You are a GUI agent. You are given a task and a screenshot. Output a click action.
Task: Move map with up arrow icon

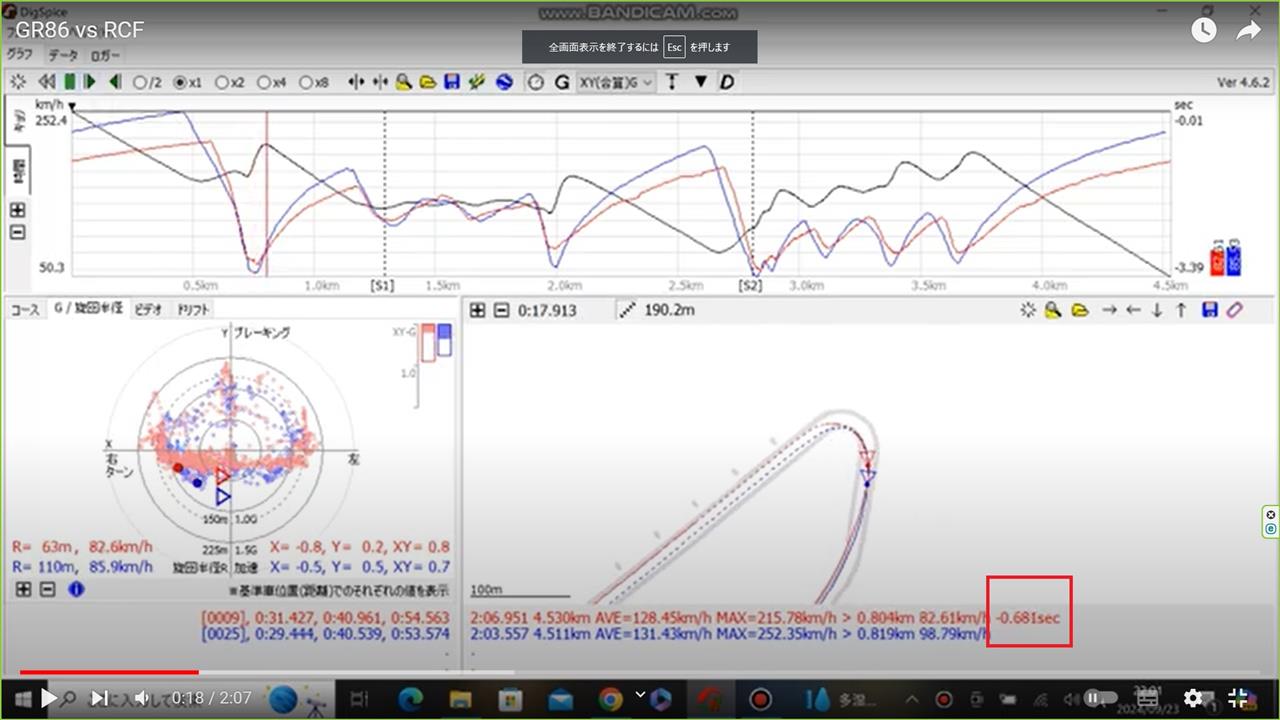pos(1181,310)
